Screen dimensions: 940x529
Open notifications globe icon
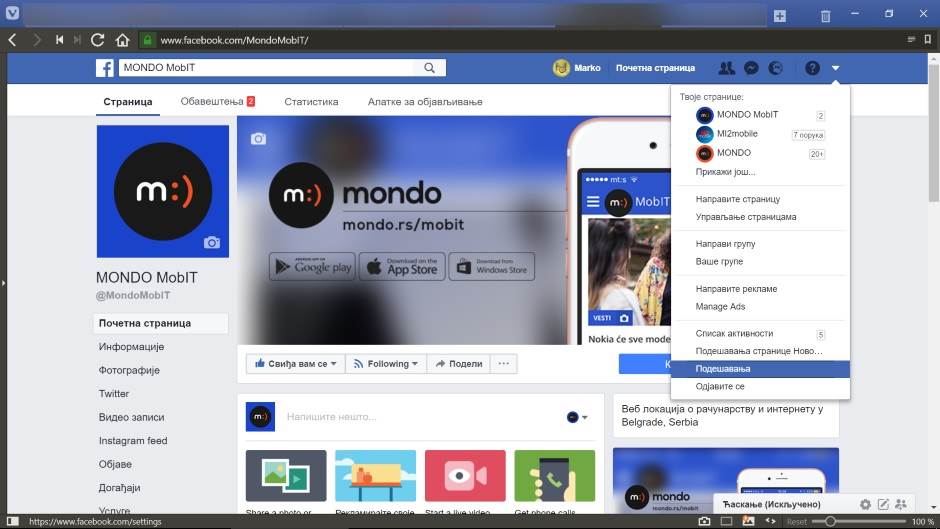(775, 68)
